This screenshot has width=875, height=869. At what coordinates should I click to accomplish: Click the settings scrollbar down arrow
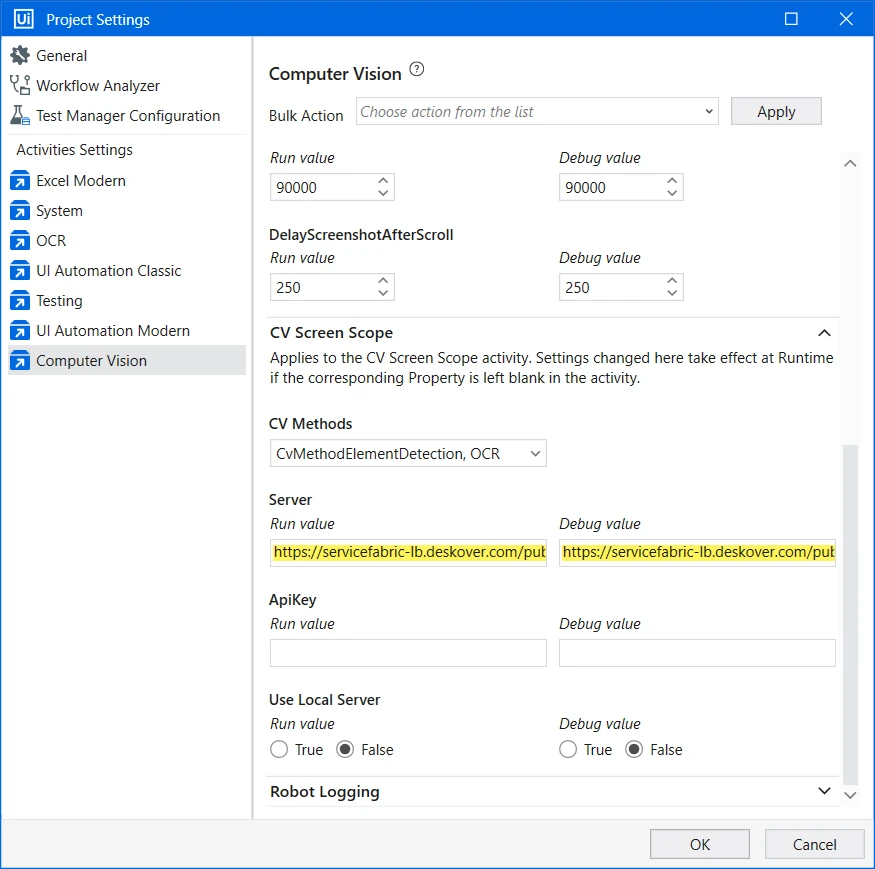point(850,795)
